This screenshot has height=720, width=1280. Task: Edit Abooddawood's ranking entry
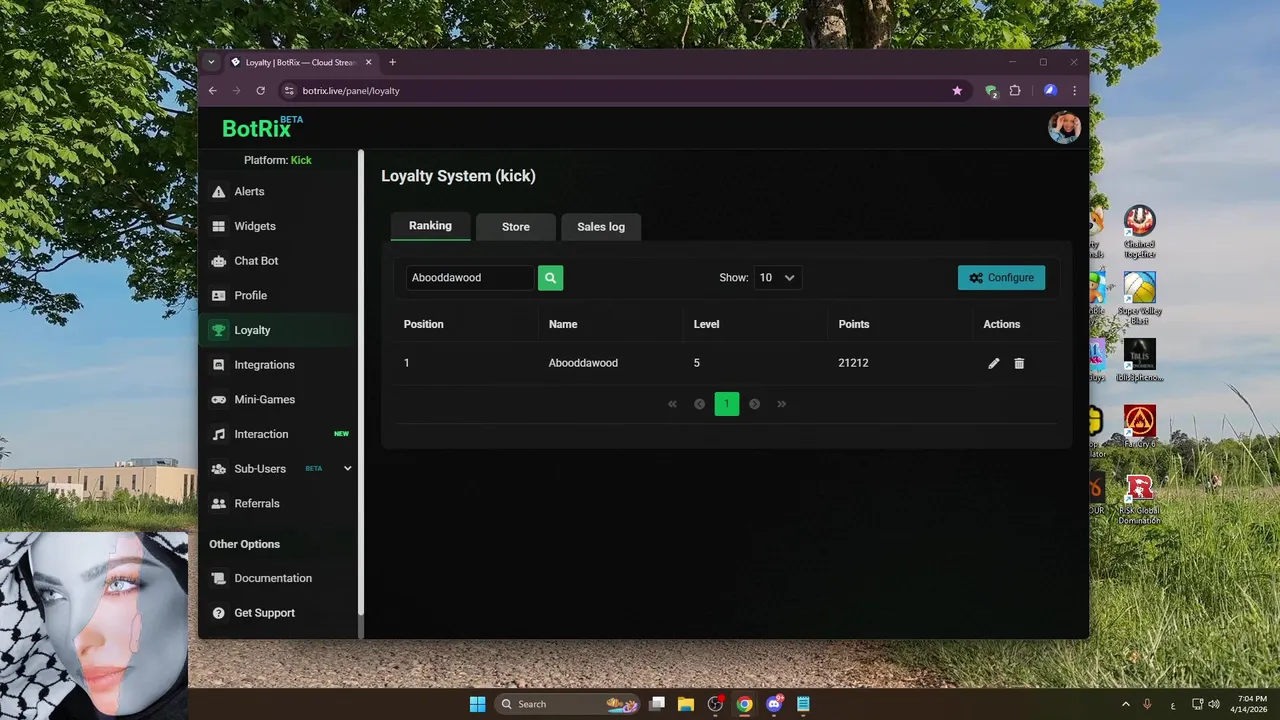click(x=993, y=363)
